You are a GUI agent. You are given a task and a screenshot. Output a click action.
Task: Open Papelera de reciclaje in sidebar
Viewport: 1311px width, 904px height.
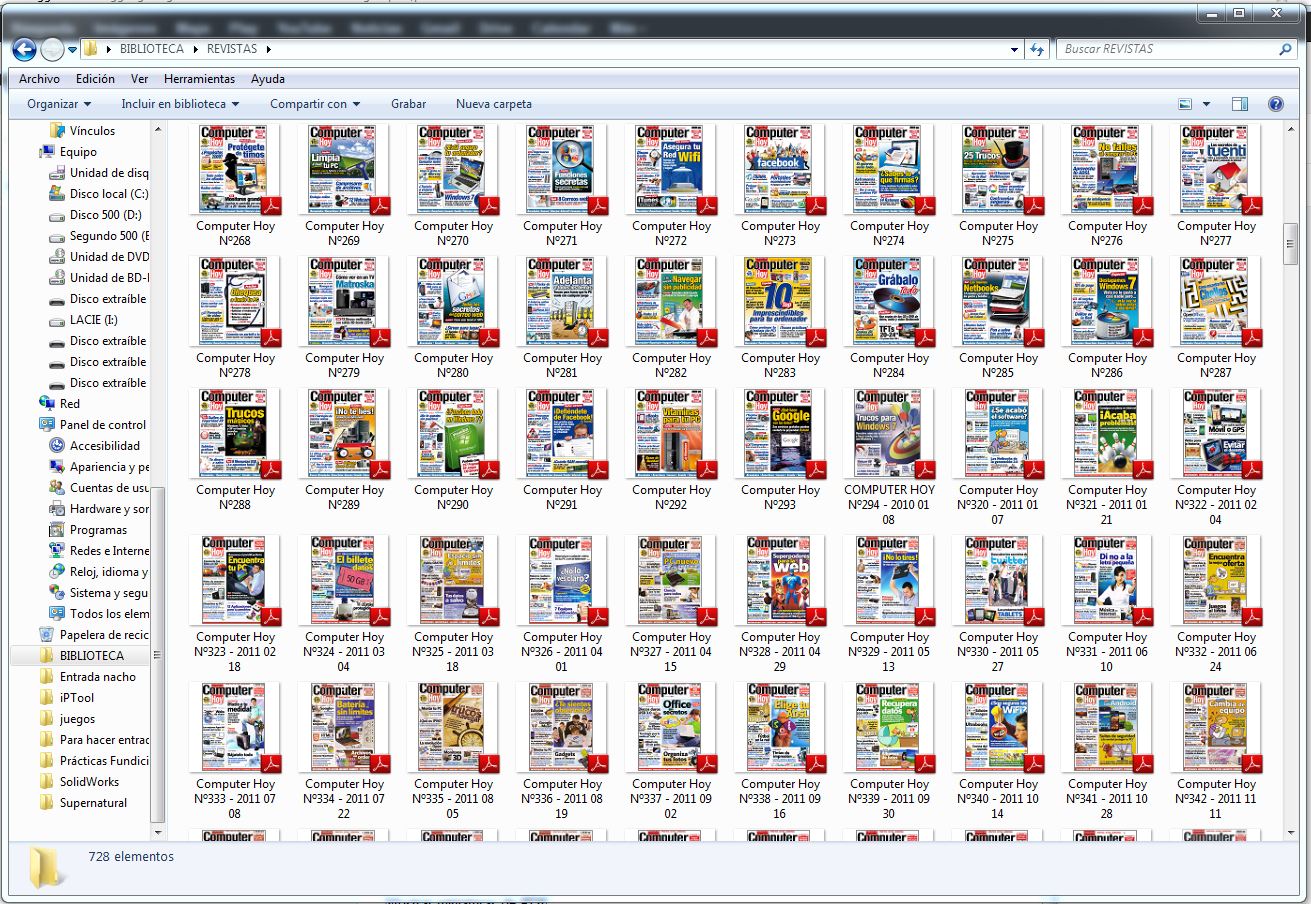(93, 635)
